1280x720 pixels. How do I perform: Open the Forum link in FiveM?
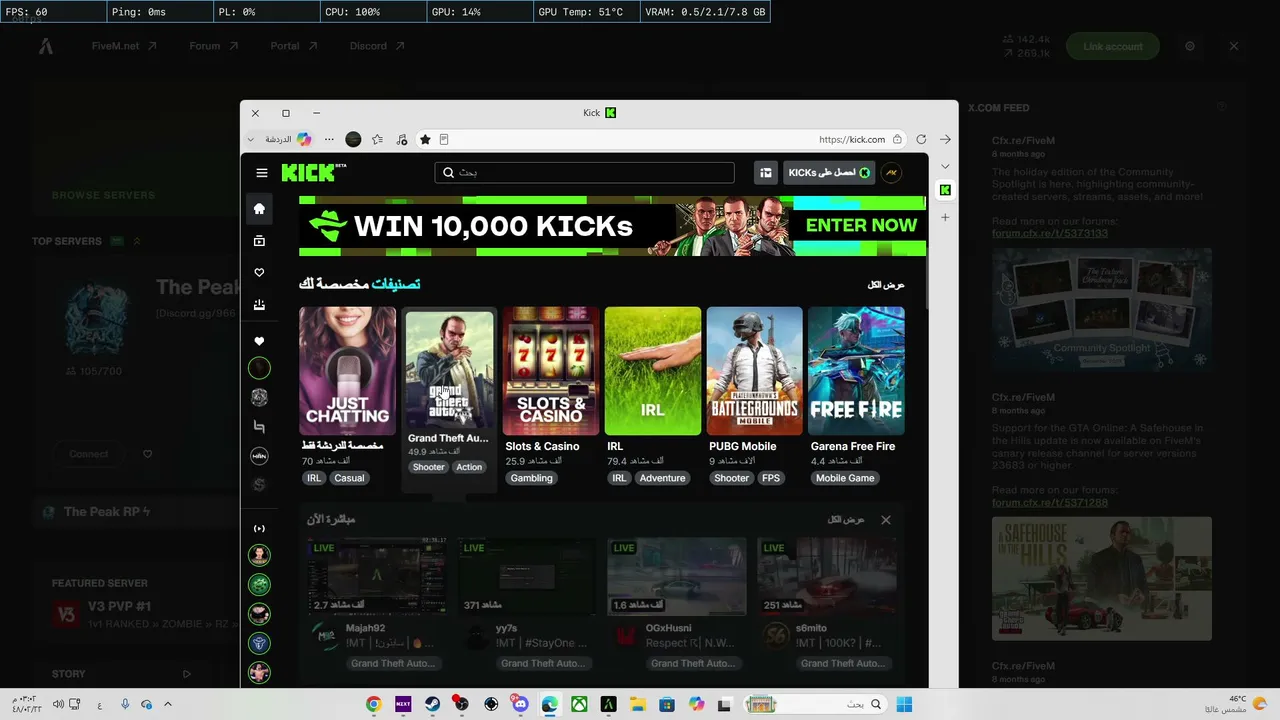point(214,46)
